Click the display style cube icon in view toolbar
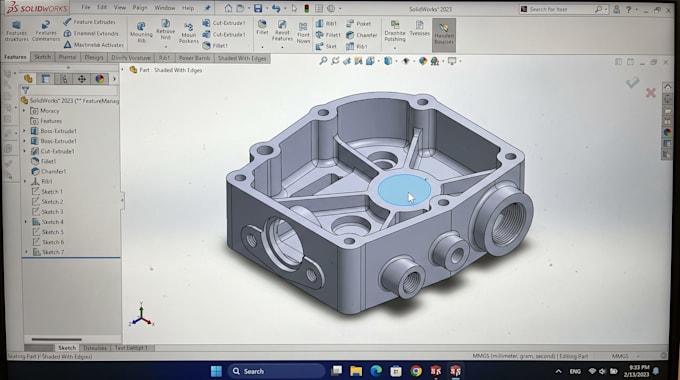 coord(388,61)
